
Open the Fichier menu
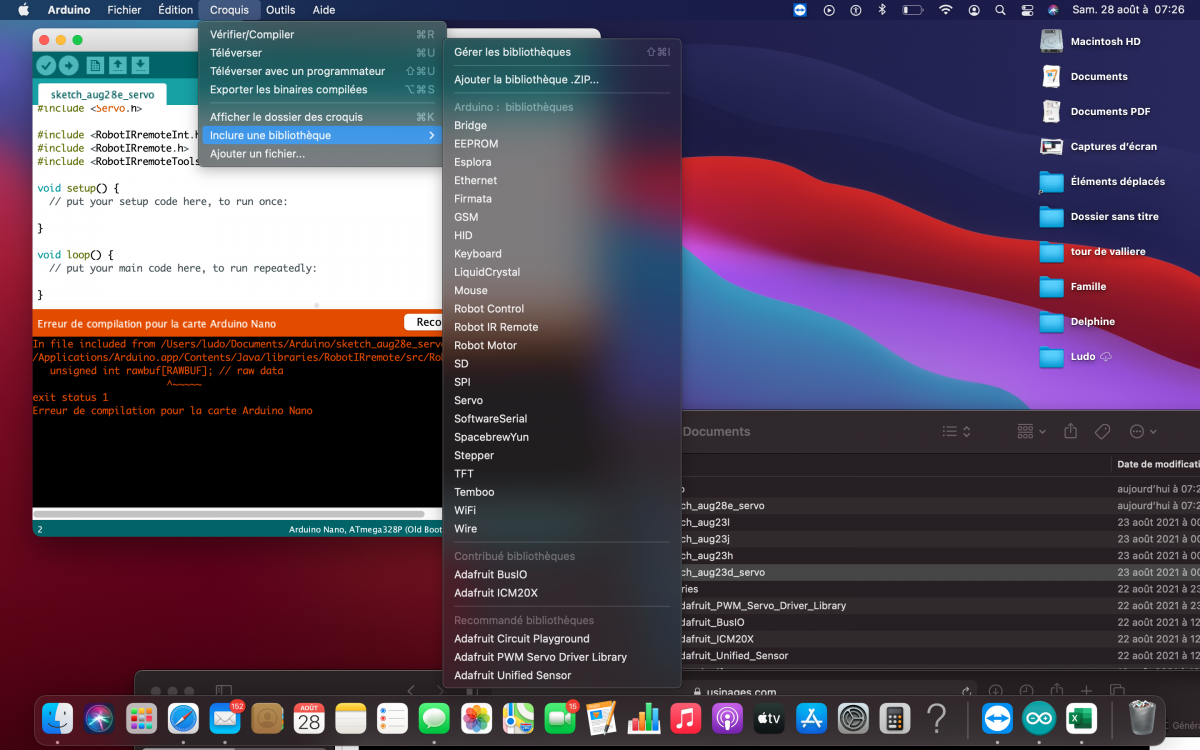[125, 10]
